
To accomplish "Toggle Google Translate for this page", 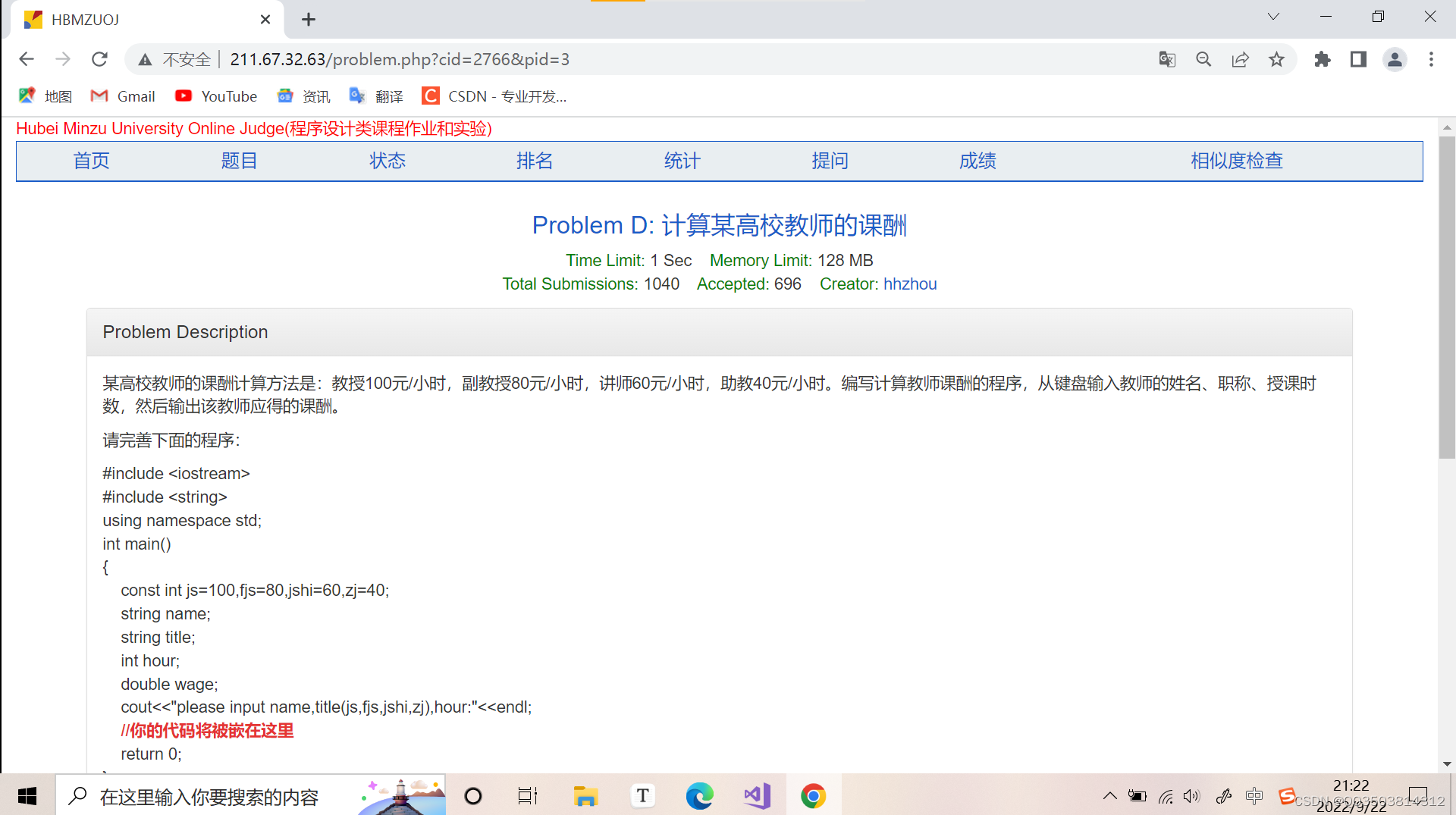I will click(1167, 59).
